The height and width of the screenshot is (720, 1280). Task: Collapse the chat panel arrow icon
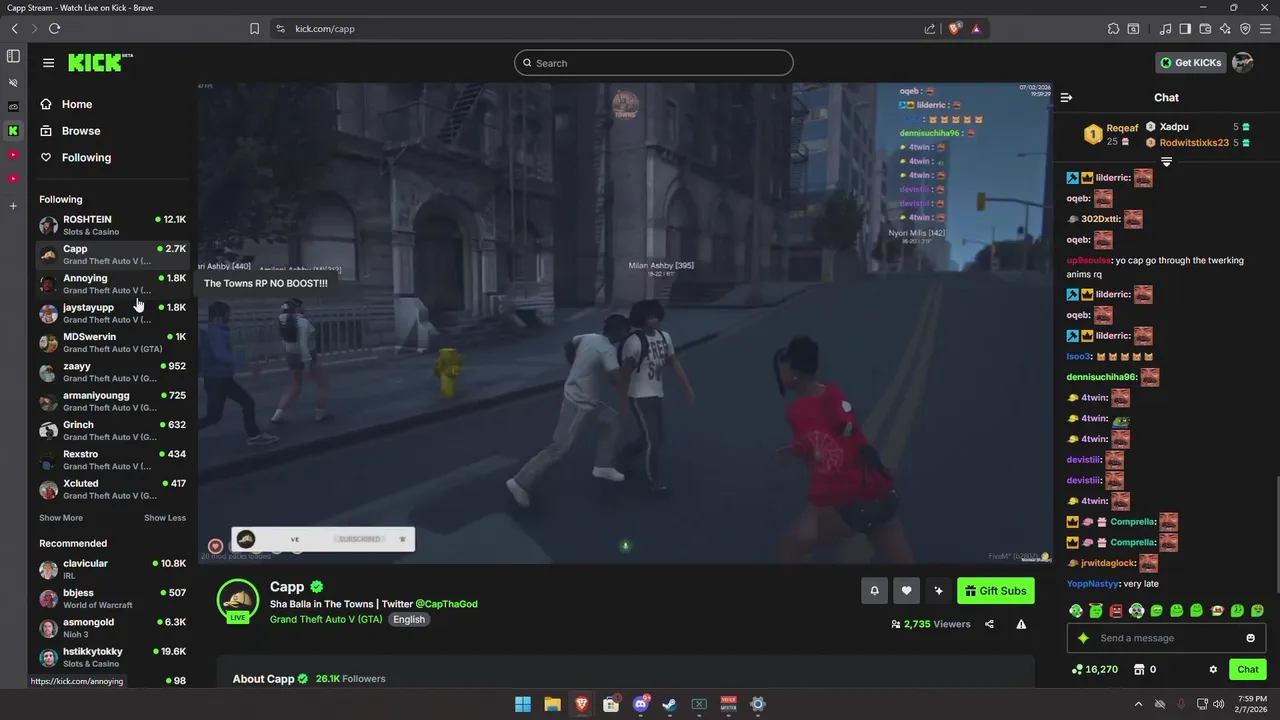[x=1066, y=97]
